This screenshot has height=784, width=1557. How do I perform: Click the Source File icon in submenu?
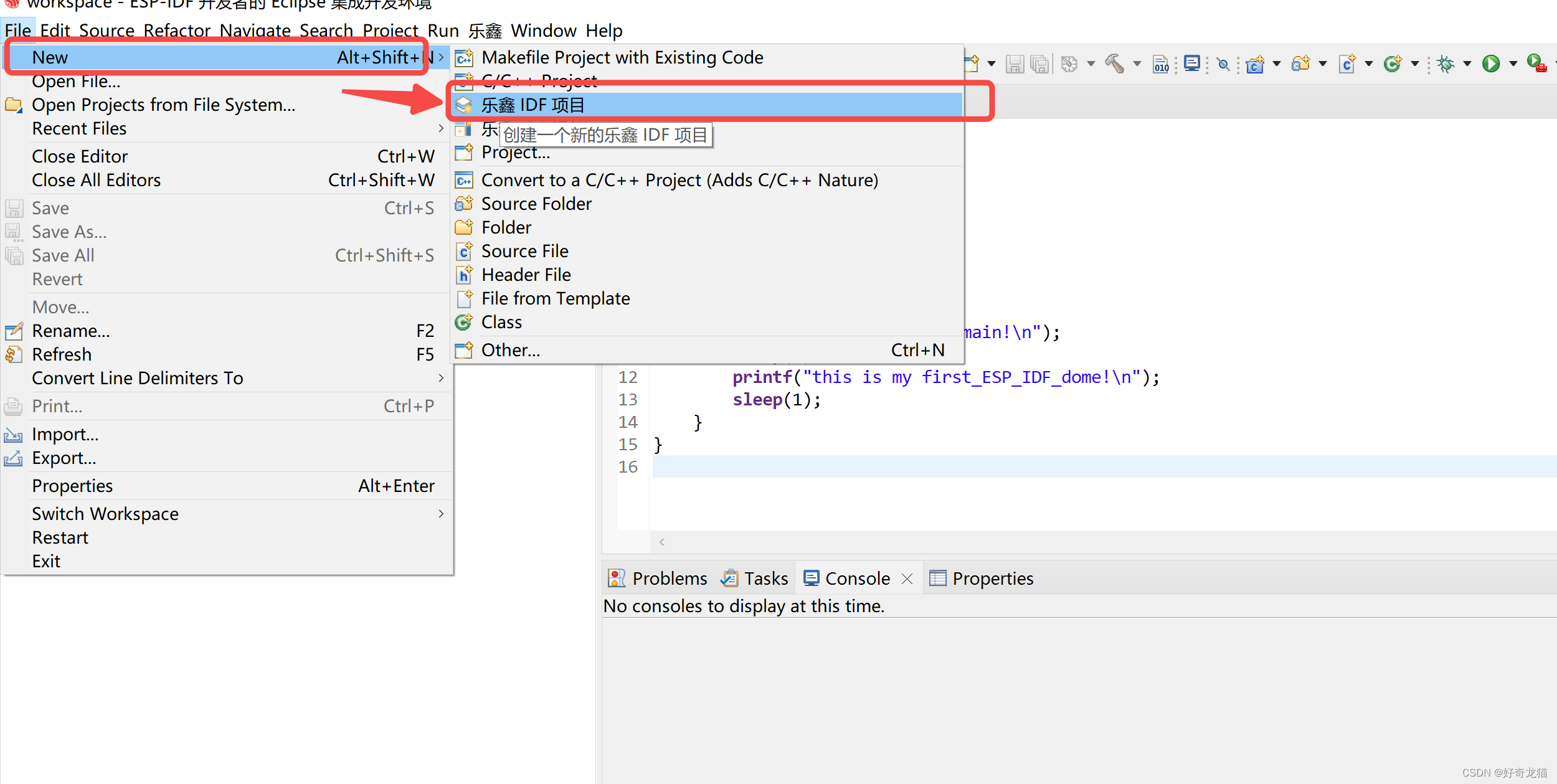[464, 251]
